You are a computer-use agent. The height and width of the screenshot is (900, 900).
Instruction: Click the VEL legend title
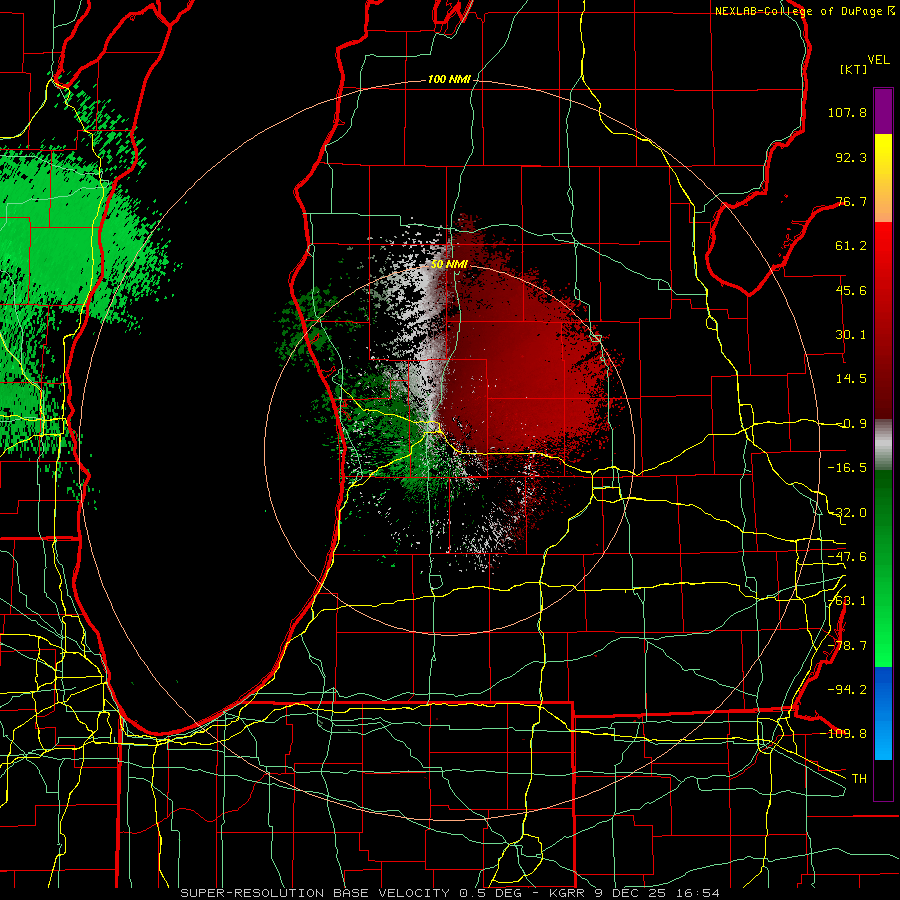tap(879, 60)
